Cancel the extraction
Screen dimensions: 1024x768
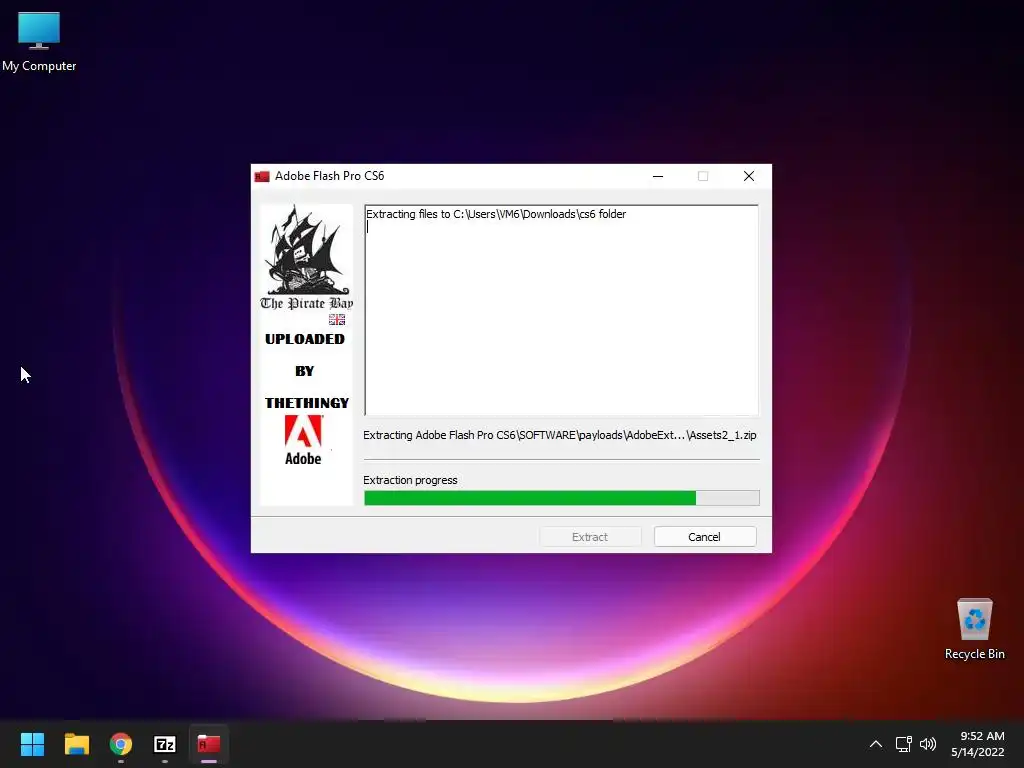coord(705,537)
